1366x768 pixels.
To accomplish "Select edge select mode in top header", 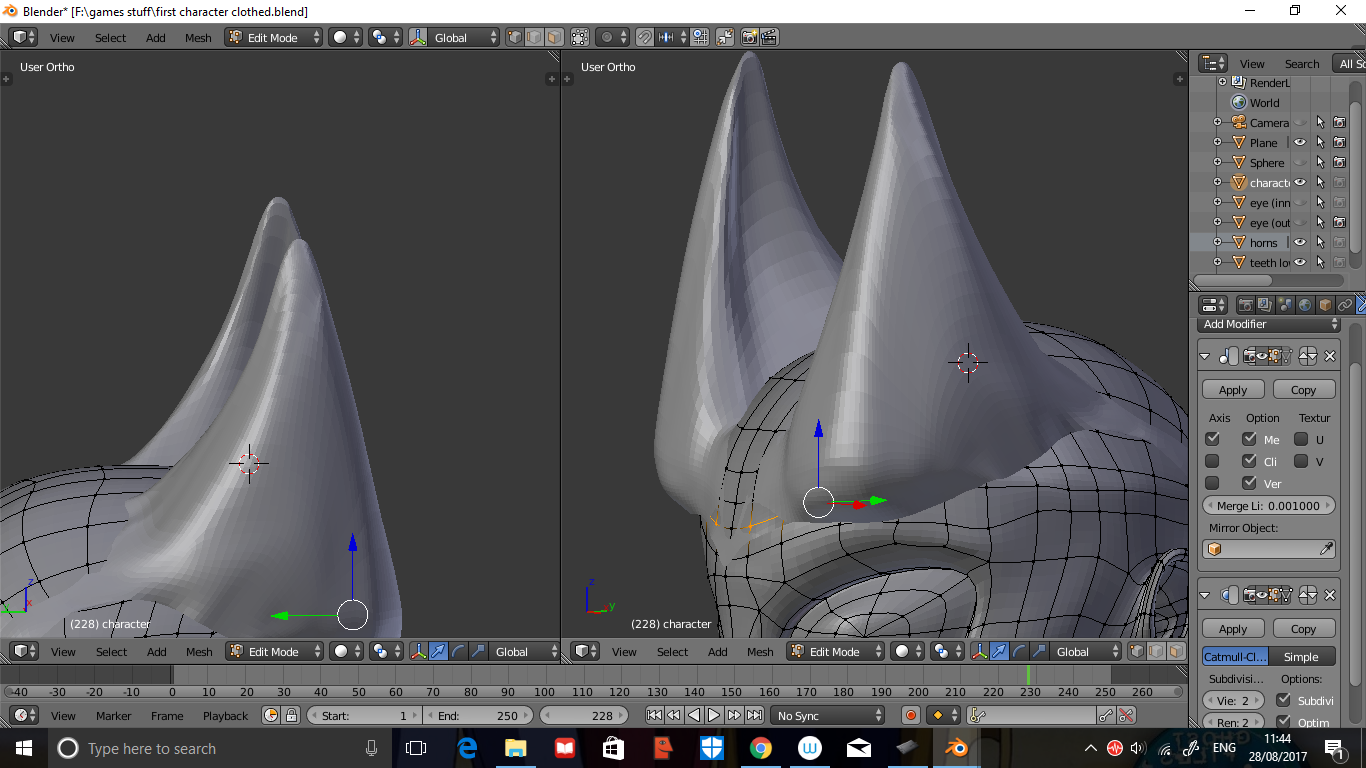I will click(534, 37).
